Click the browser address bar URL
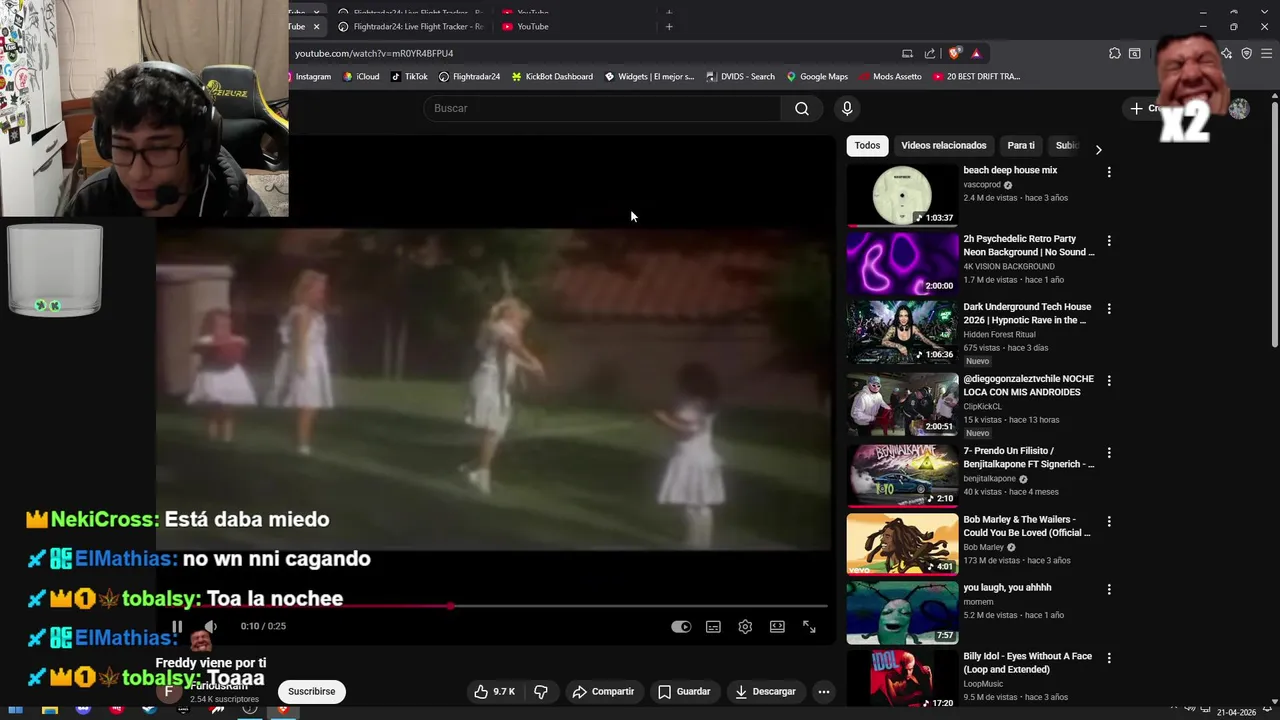This screenshot has height=720, width=1280. 374,54
